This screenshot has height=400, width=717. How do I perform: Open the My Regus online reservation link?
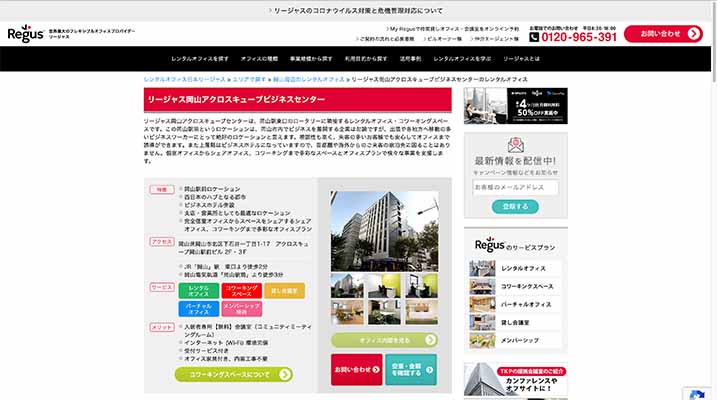click(452, 29)
